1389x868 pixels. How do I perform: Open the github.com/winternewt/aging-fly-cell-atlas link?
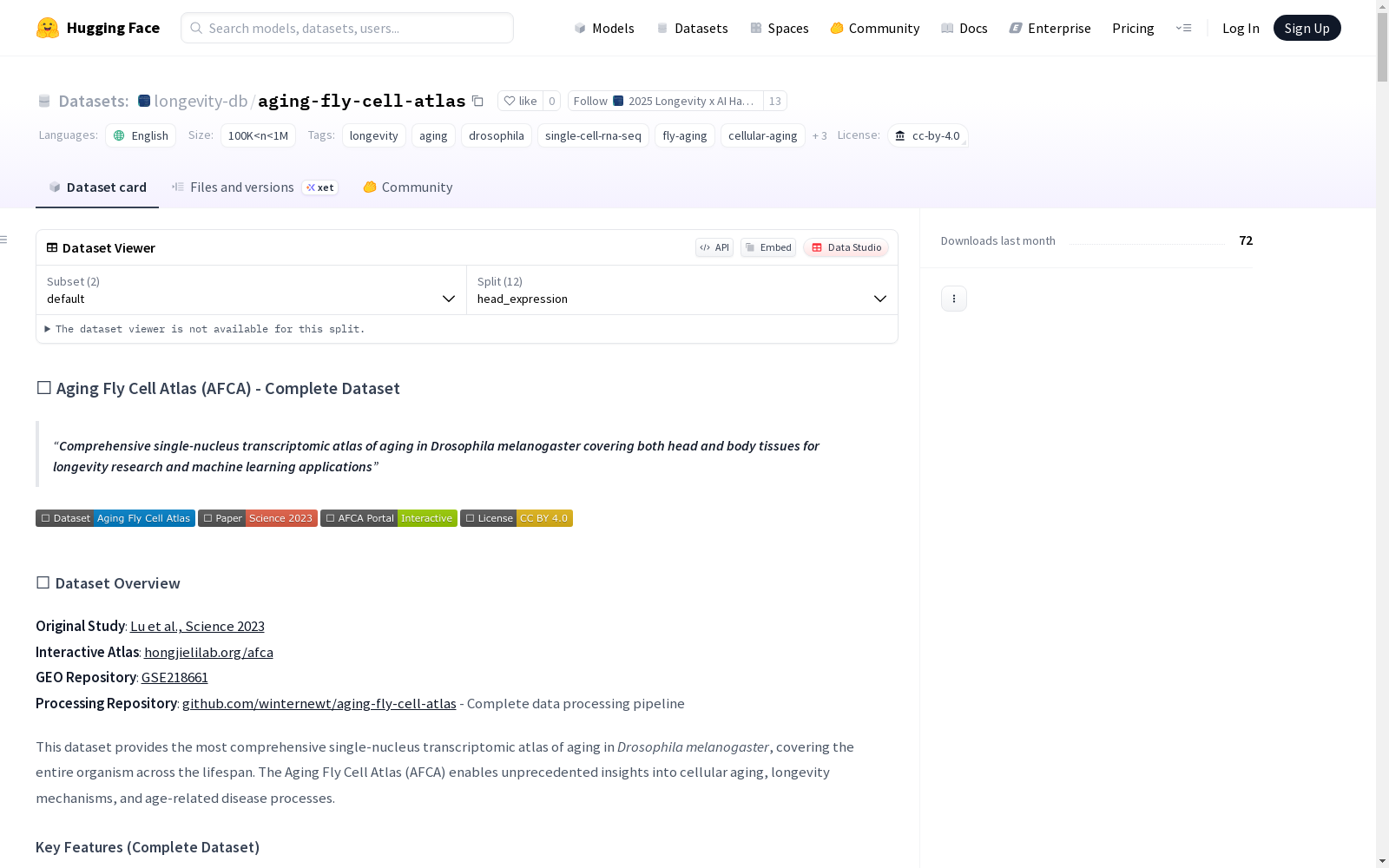pos(319,703)
